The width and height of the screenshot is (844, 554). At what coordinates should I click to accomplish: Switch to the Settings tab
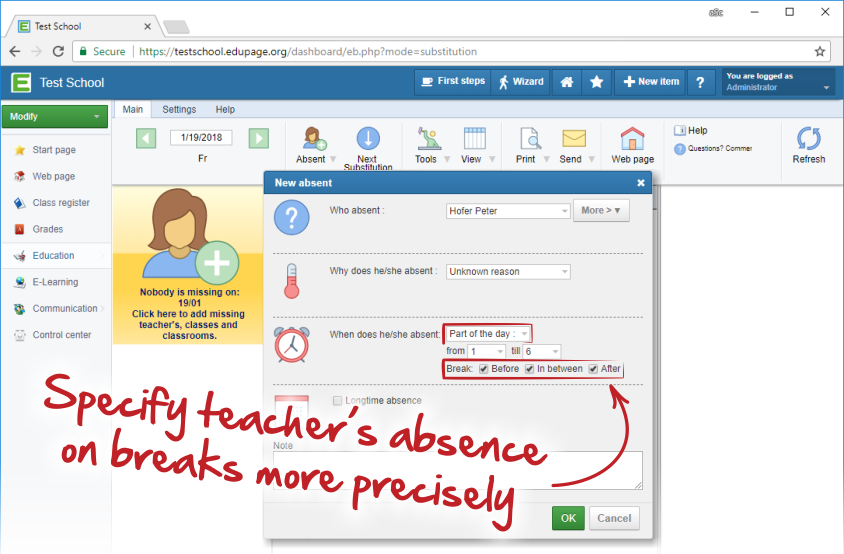click(179, 109)
